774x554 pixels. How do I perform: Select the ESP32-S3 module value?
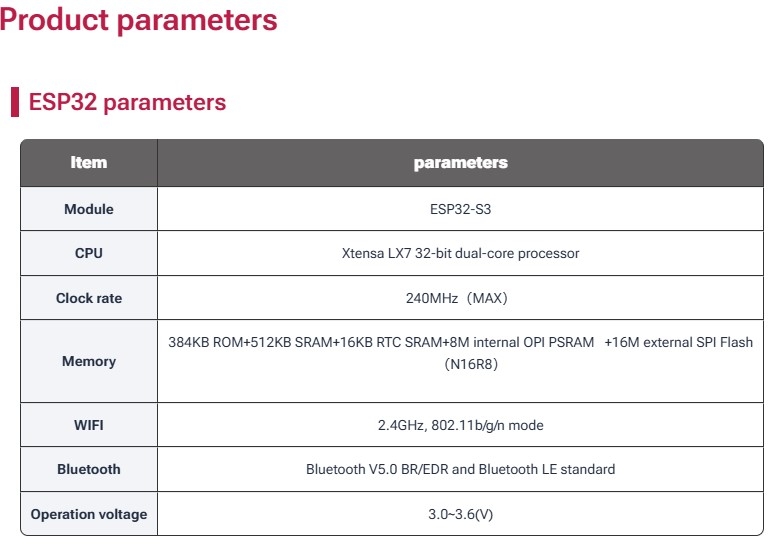460,209
